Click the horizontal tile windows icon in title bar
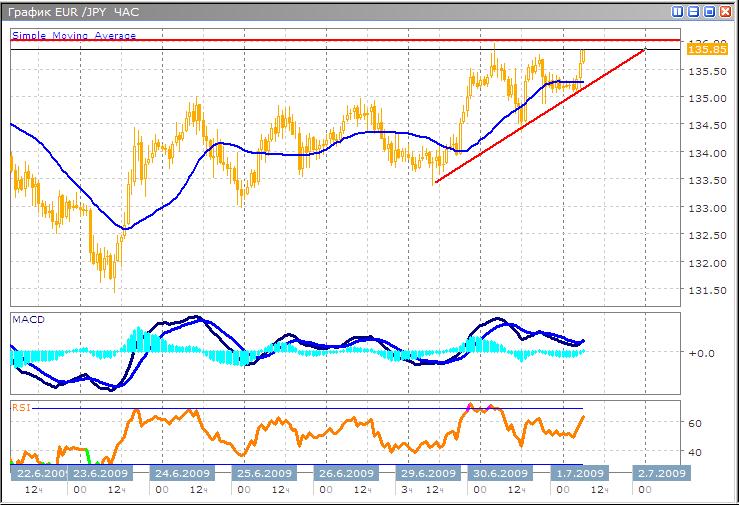 point(693,12)
